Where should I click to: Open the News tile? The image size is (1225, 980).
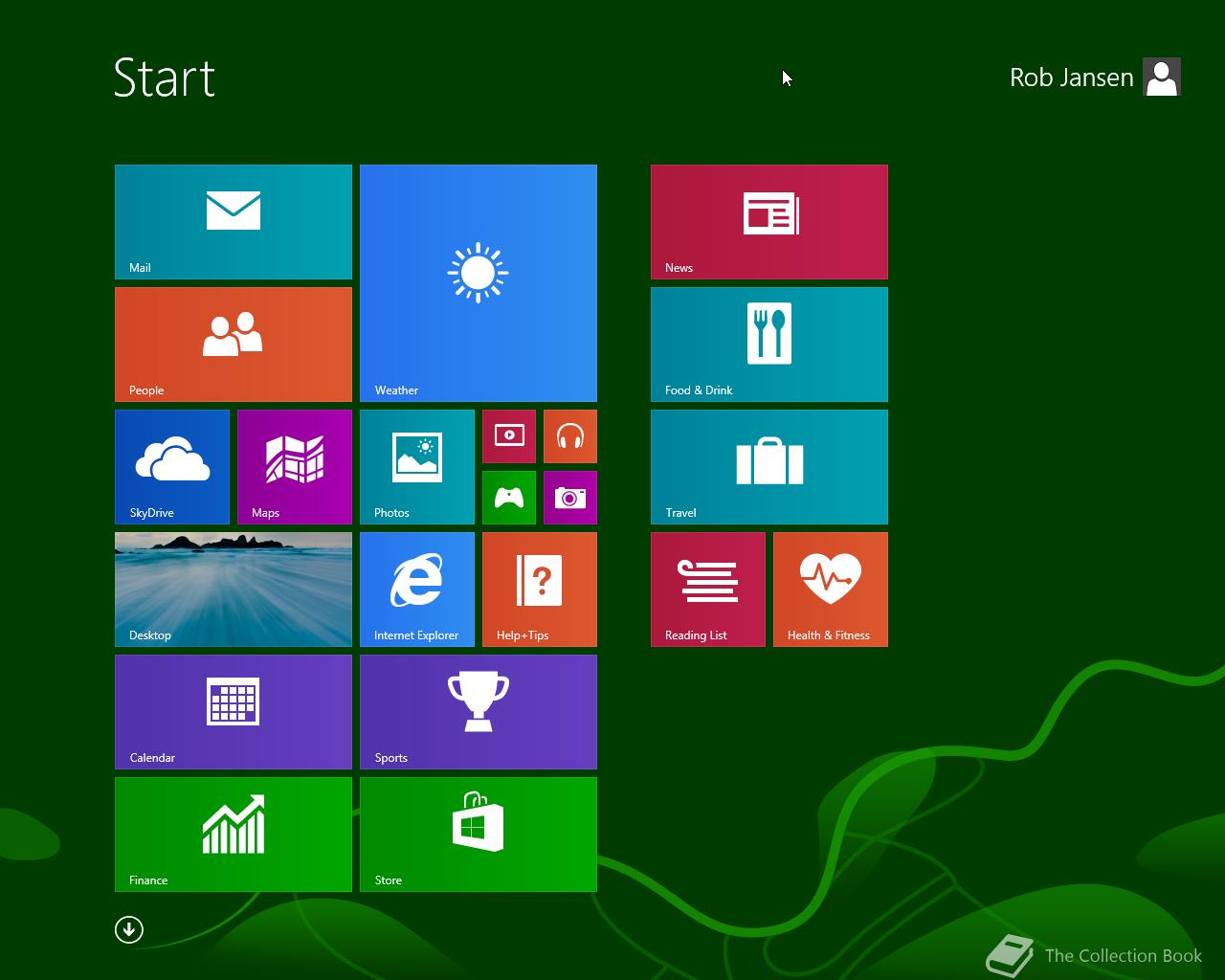[769, 222]
